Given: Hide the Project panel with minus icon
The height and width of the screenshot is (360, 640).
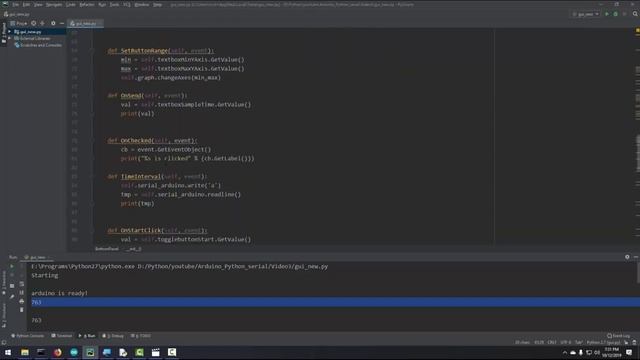Looking at the screenshot, I should [62, 23].
